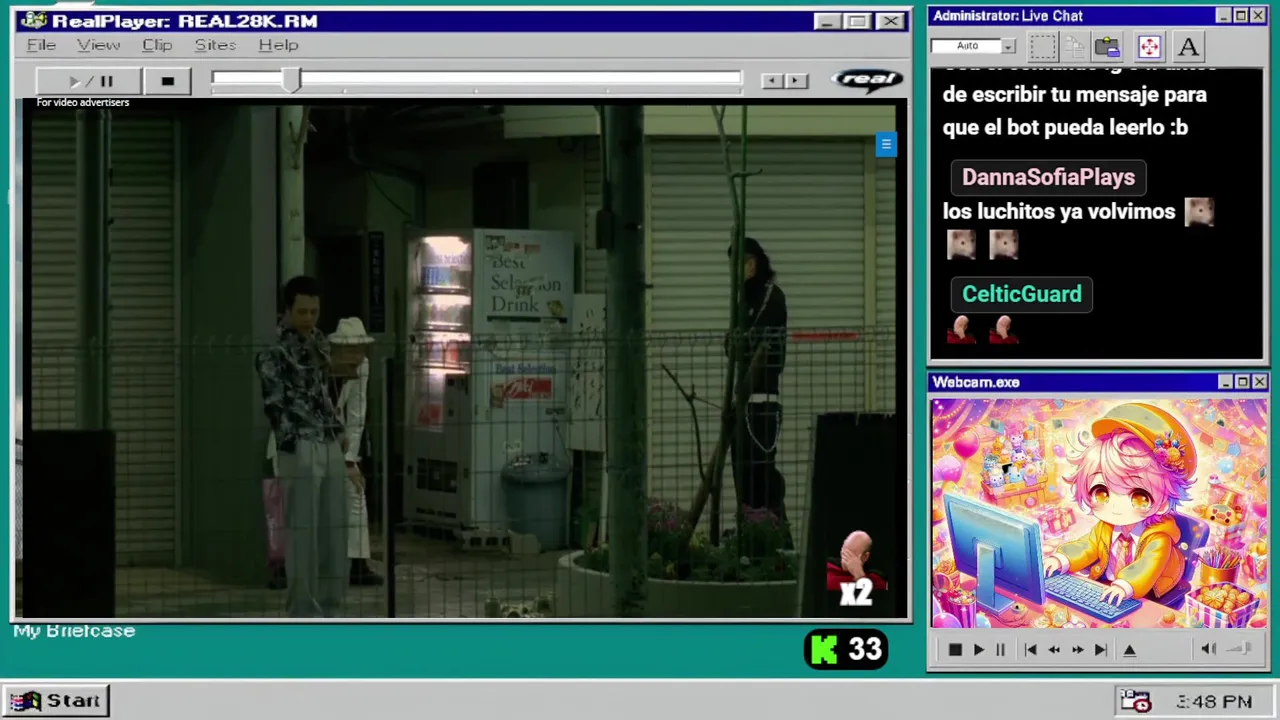Click the previous clip arrow in RealPlayer

[x=772, y=81]
